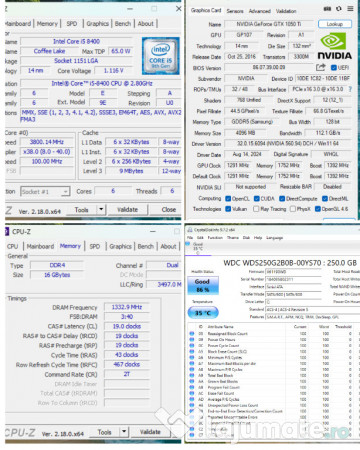Click the GPU-Z refresh icon
This screenshot has width=360, height=450.
click(x=339, y=9)
